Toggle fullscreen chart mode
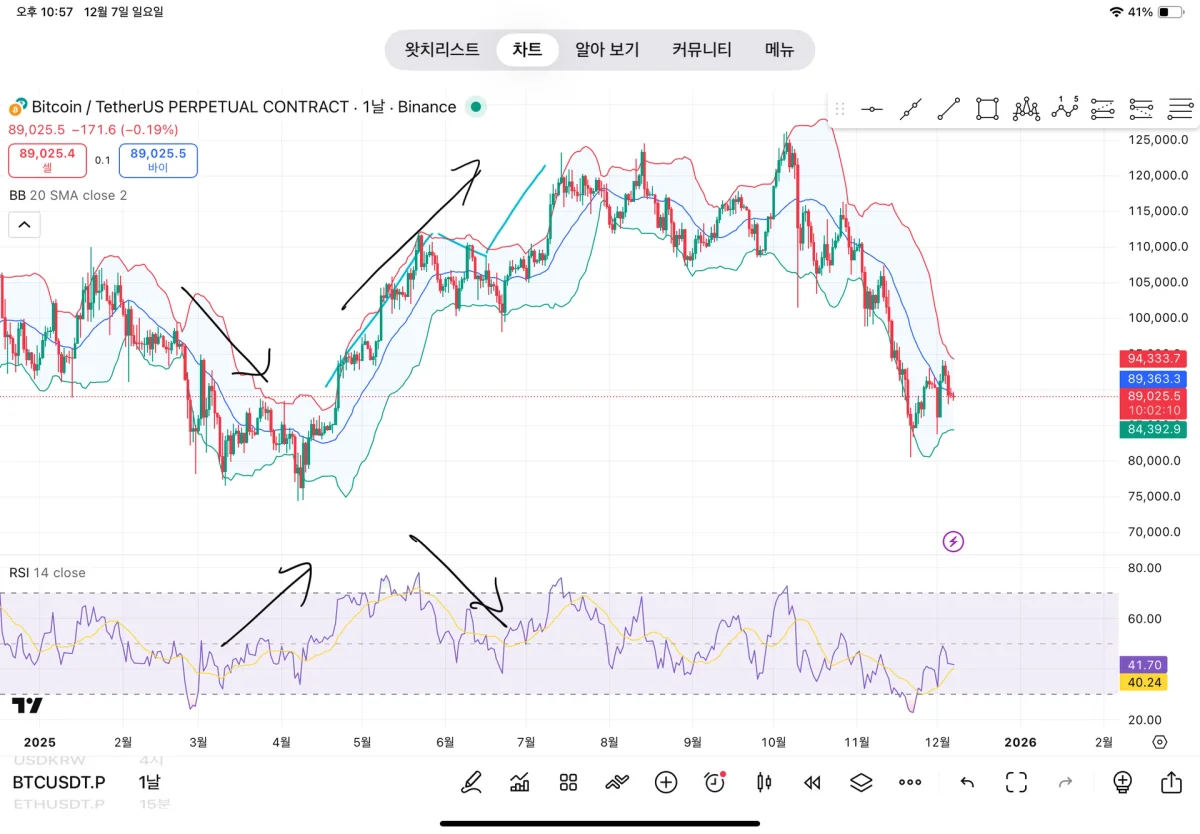This screenshot has width=1200, height=834. [1016, 782]
